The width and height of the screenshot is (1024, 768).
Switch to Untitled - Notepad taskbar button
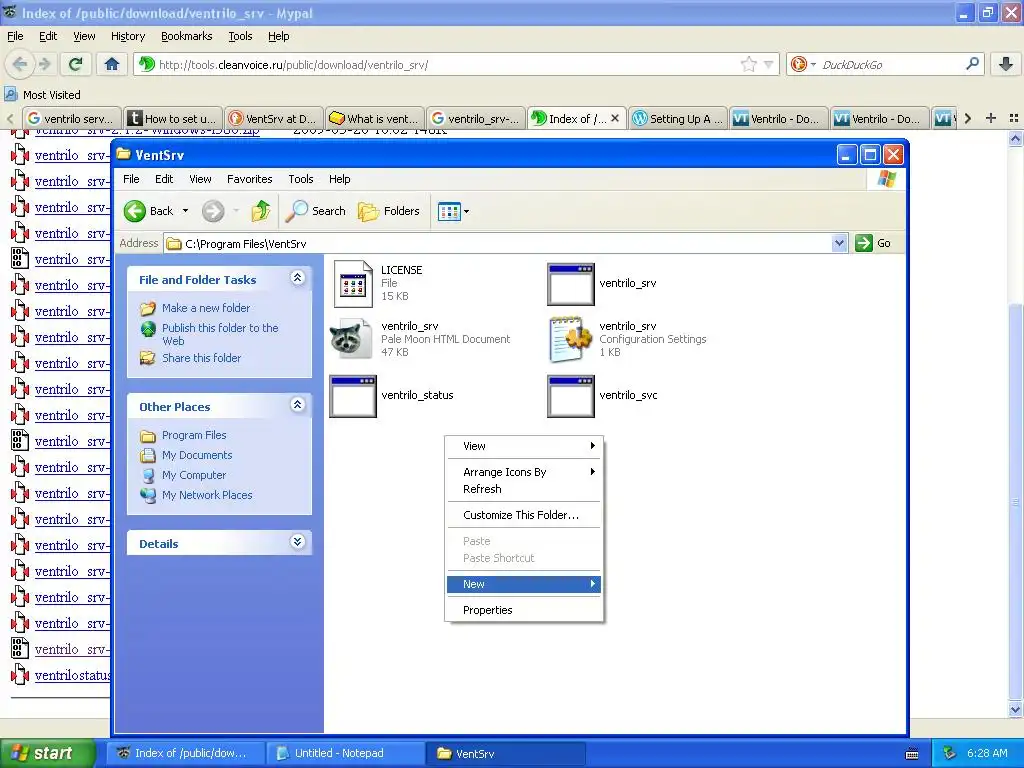click(344, 753)
